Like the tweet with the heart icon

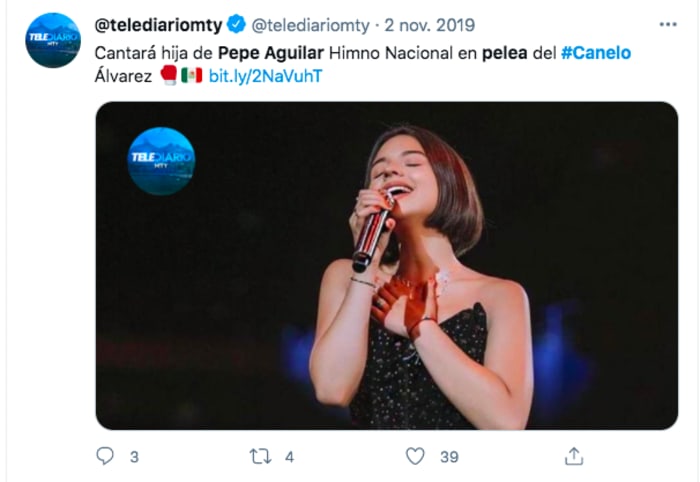(415, 456)
